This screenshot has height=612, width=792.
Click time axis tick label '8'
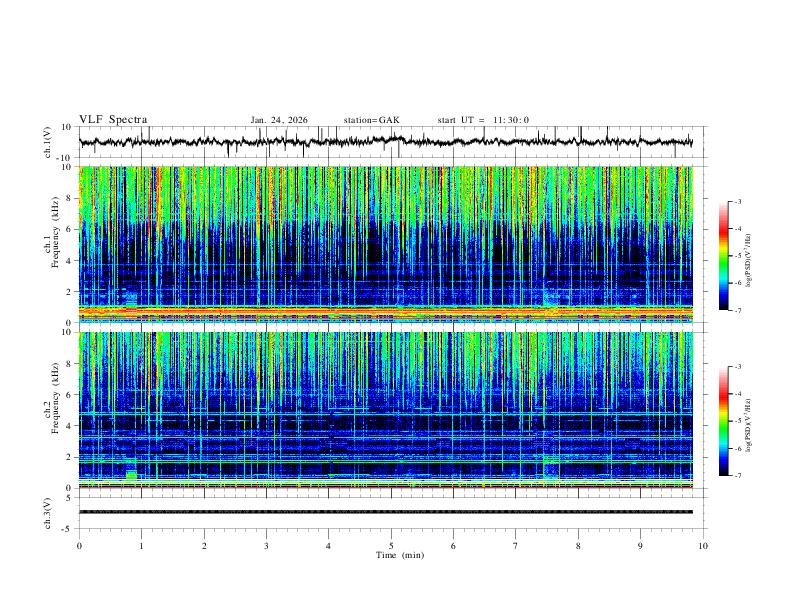pos(578,546)
